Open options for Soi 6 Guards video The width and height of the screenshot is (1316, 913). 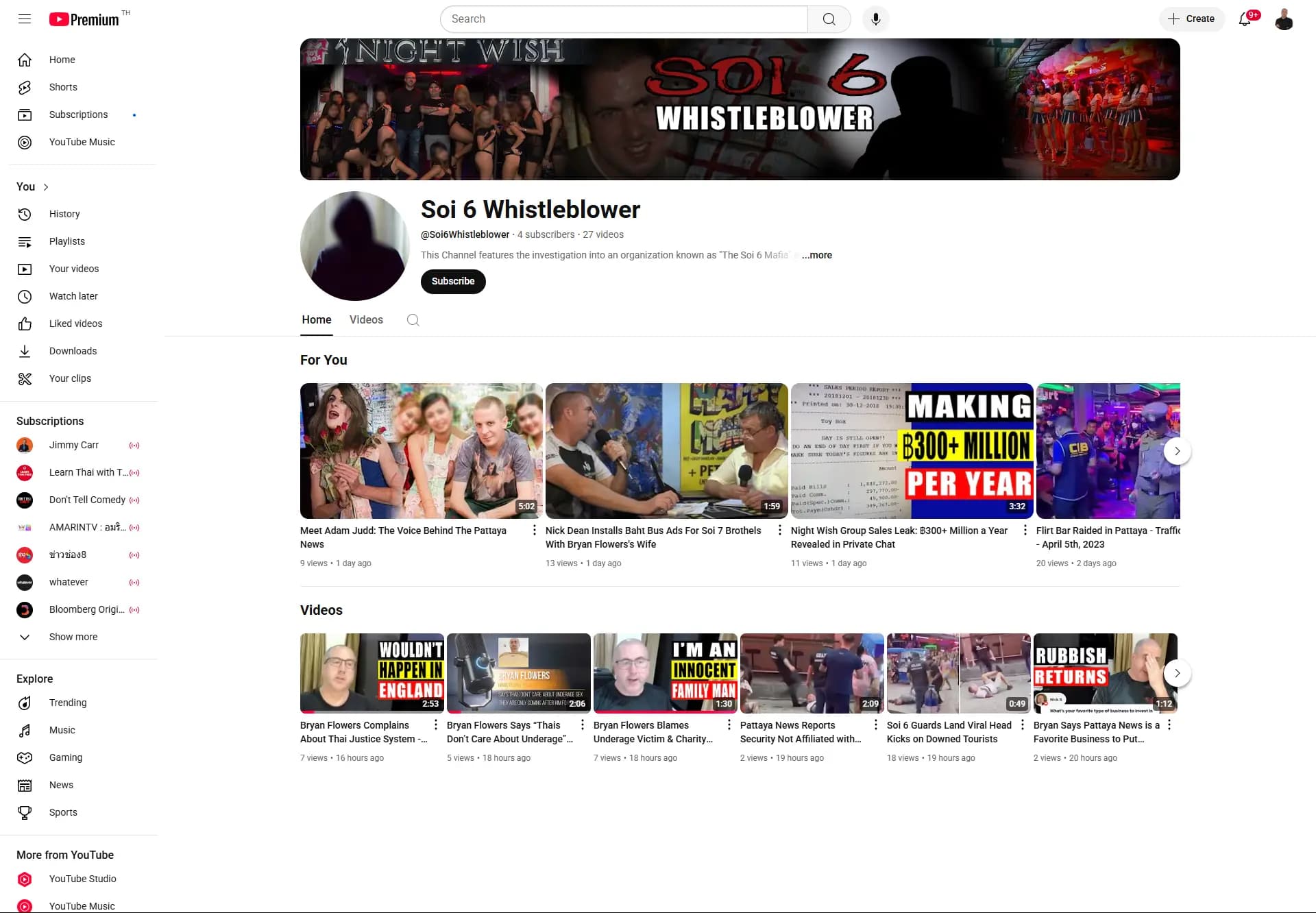[1022, 725]
